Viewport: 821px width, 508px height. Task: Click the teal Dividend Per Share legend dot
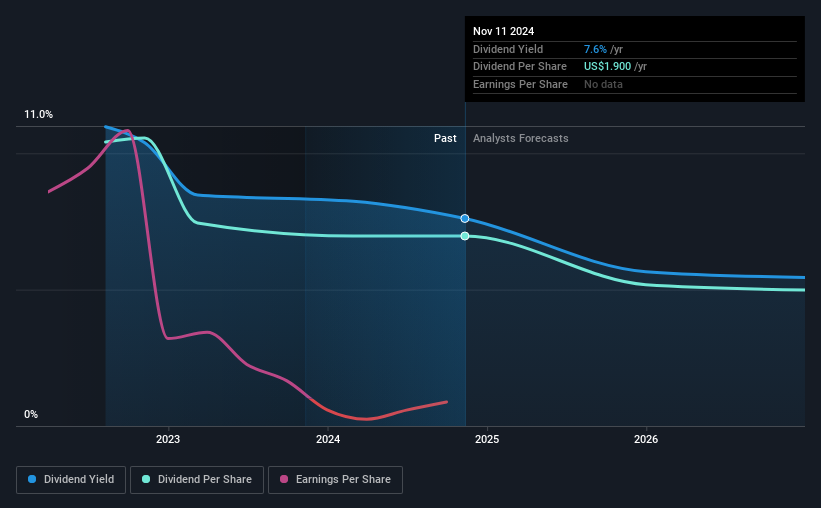click(x=146, y=479)
